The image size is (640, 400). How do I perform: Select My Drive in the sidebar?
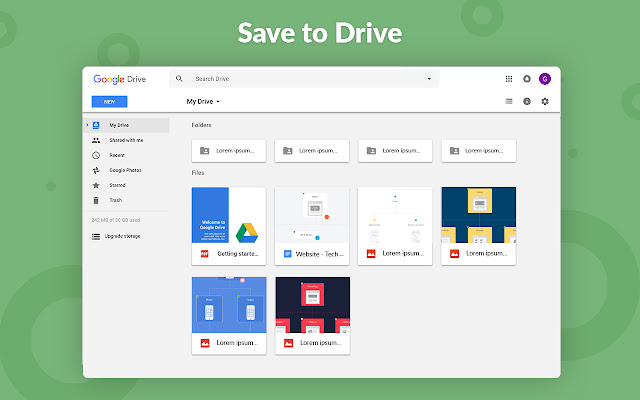[x=127, y=125]
